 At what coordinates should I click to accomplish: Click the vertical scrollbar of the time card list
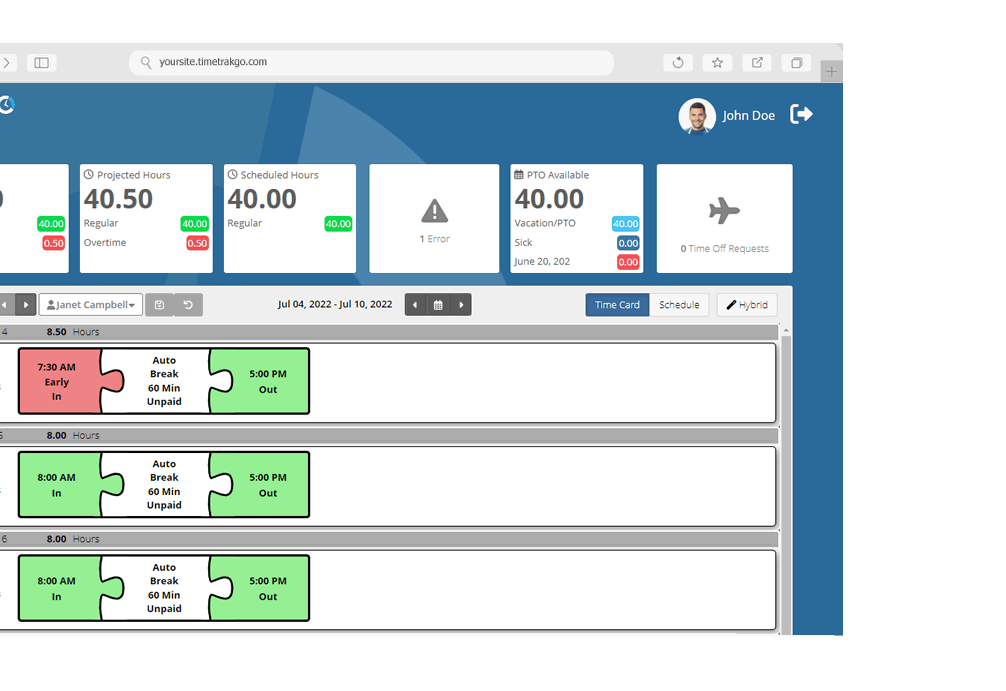(786, 484)
